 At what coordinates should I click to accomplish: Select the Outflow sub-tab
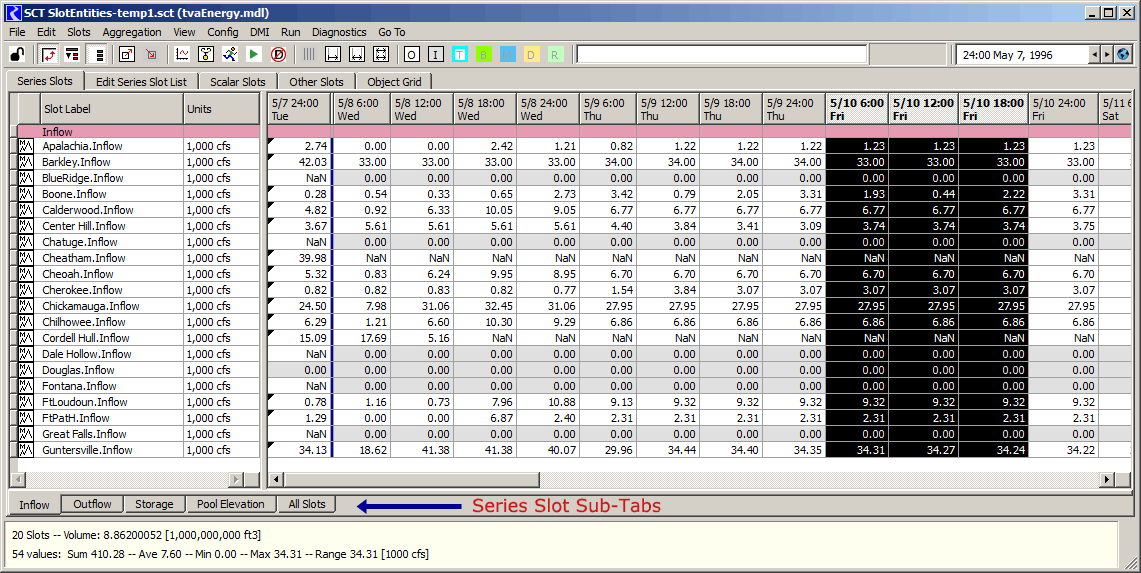(92, 504)
